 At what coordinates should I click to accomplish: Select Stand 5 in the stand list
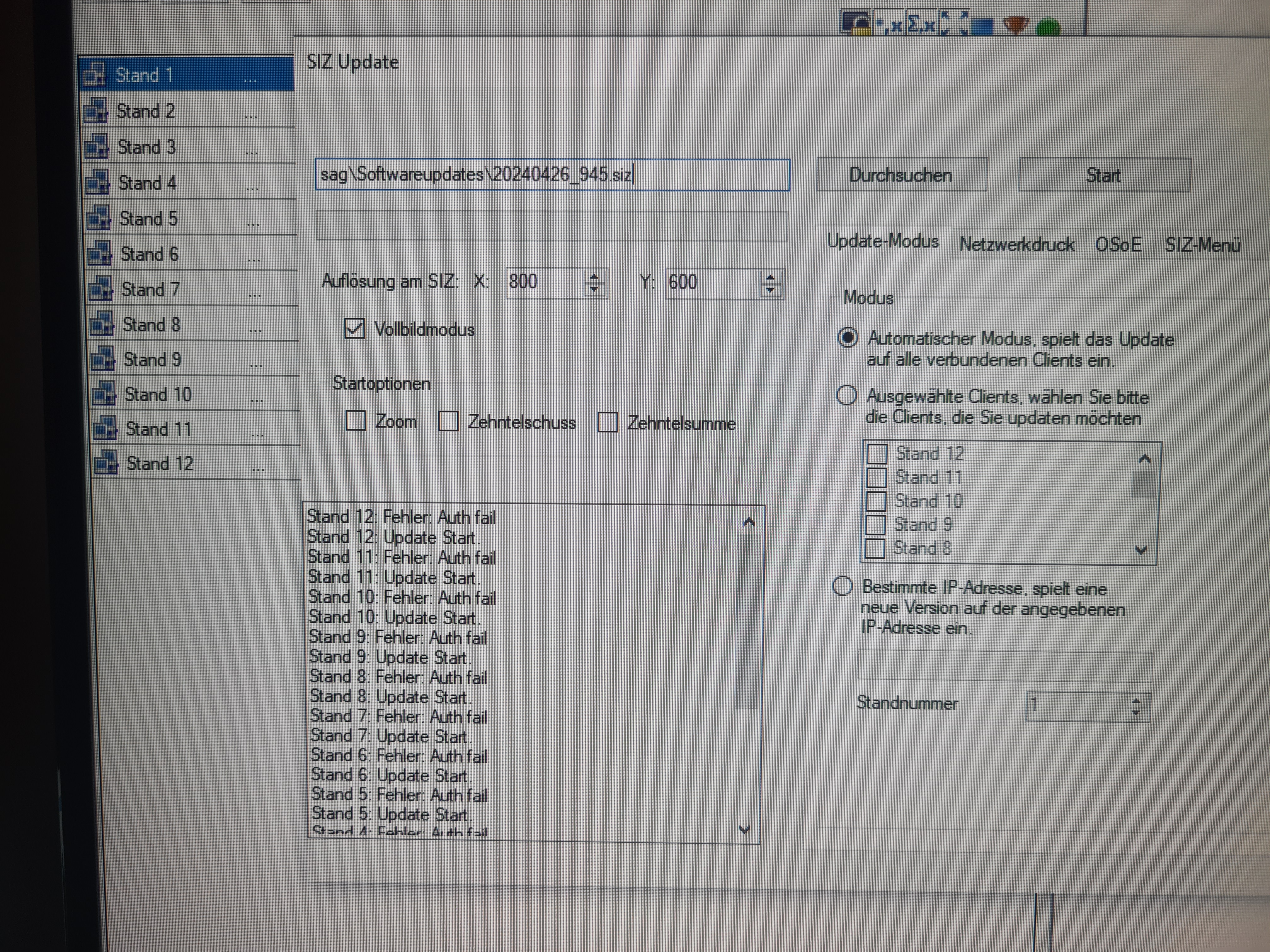coord(148,218)
